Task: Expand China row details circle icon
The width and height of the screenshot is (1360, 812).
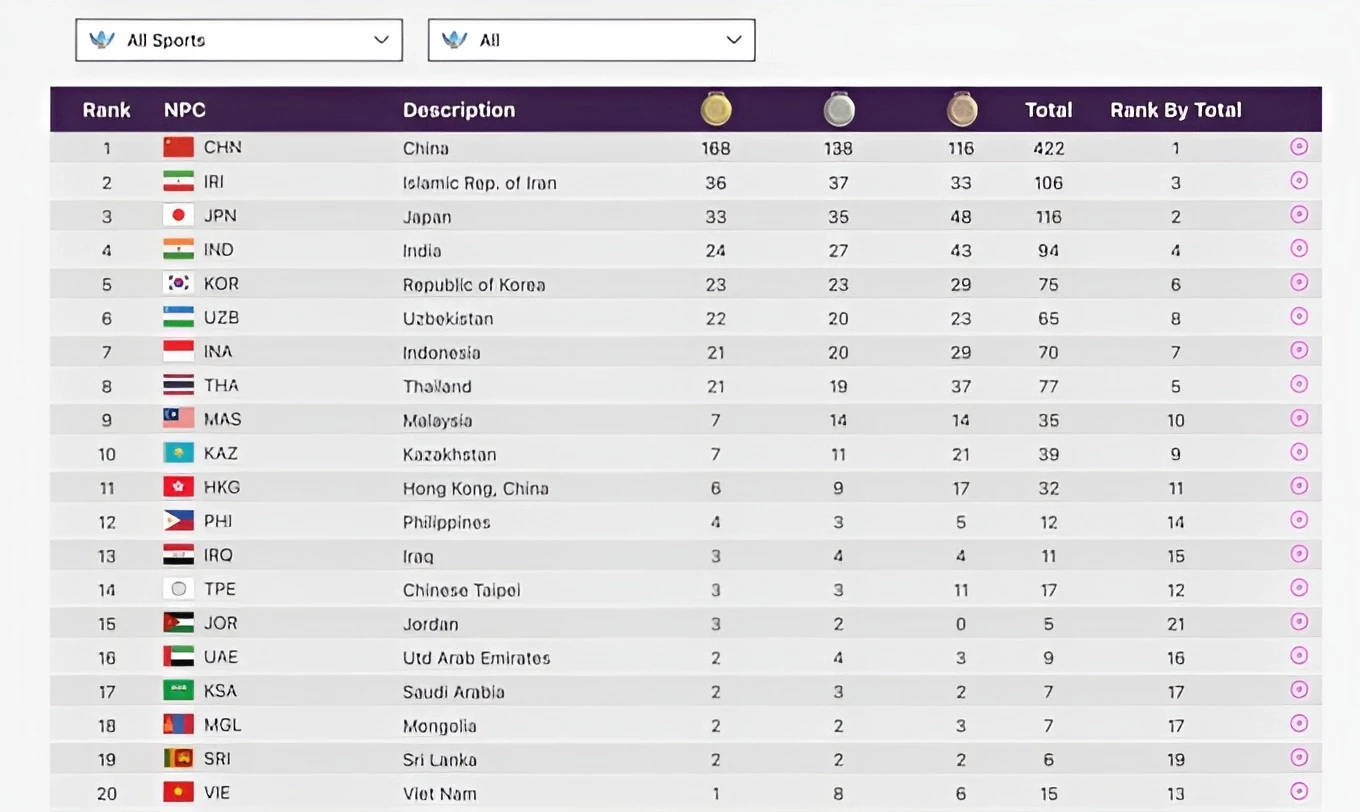Action: click(1299, 147)
